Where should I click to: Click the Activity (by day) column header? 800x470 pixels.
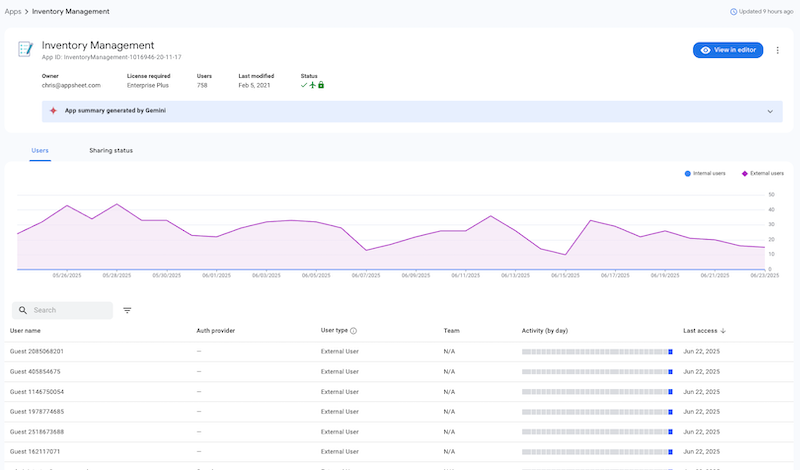(x=545, y=331)
